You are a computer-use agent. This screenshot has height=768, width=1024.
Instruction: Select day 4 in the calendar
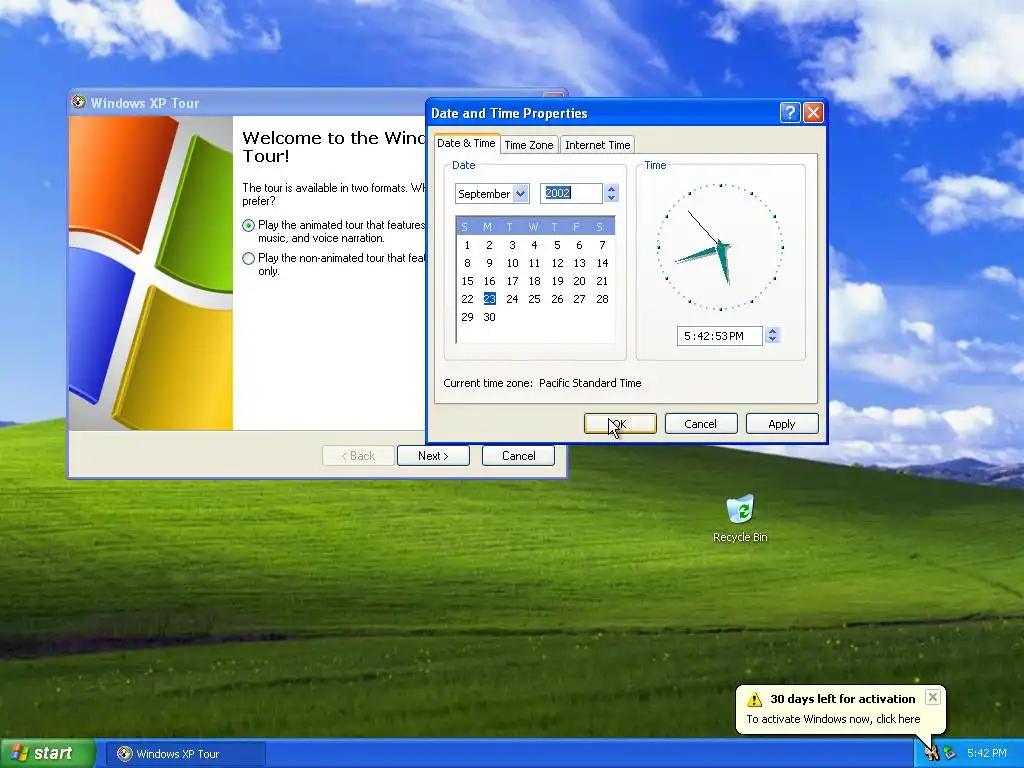(x=534, y=245)
